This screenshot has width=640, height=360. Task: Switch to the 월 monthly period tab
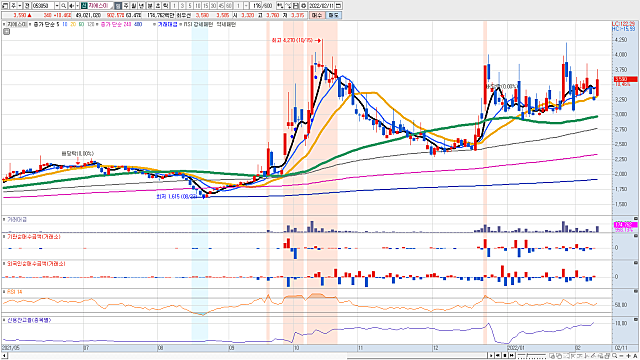coord(134,6)
